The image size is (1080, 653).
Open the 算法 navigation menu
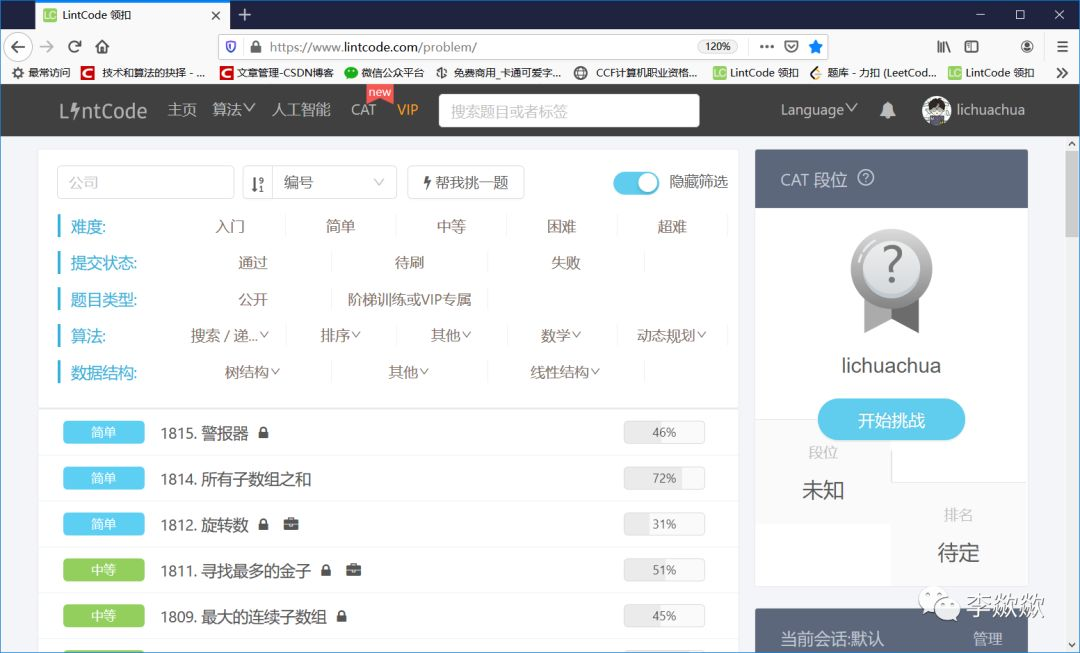[232, 110]
